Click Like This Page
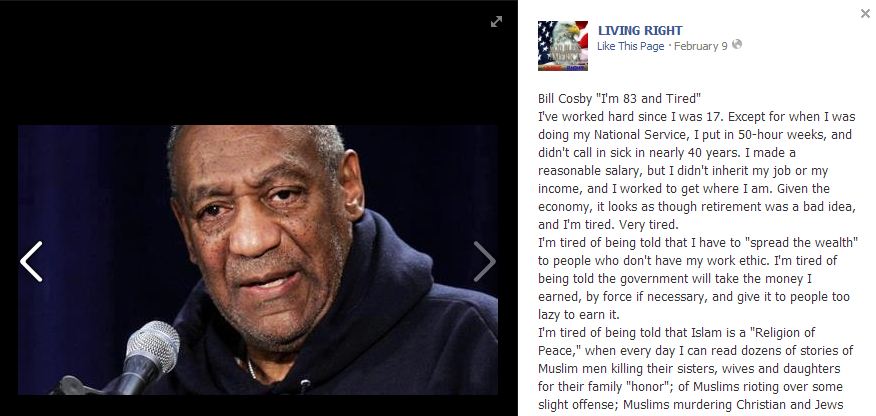 click(x=631, y=46)
